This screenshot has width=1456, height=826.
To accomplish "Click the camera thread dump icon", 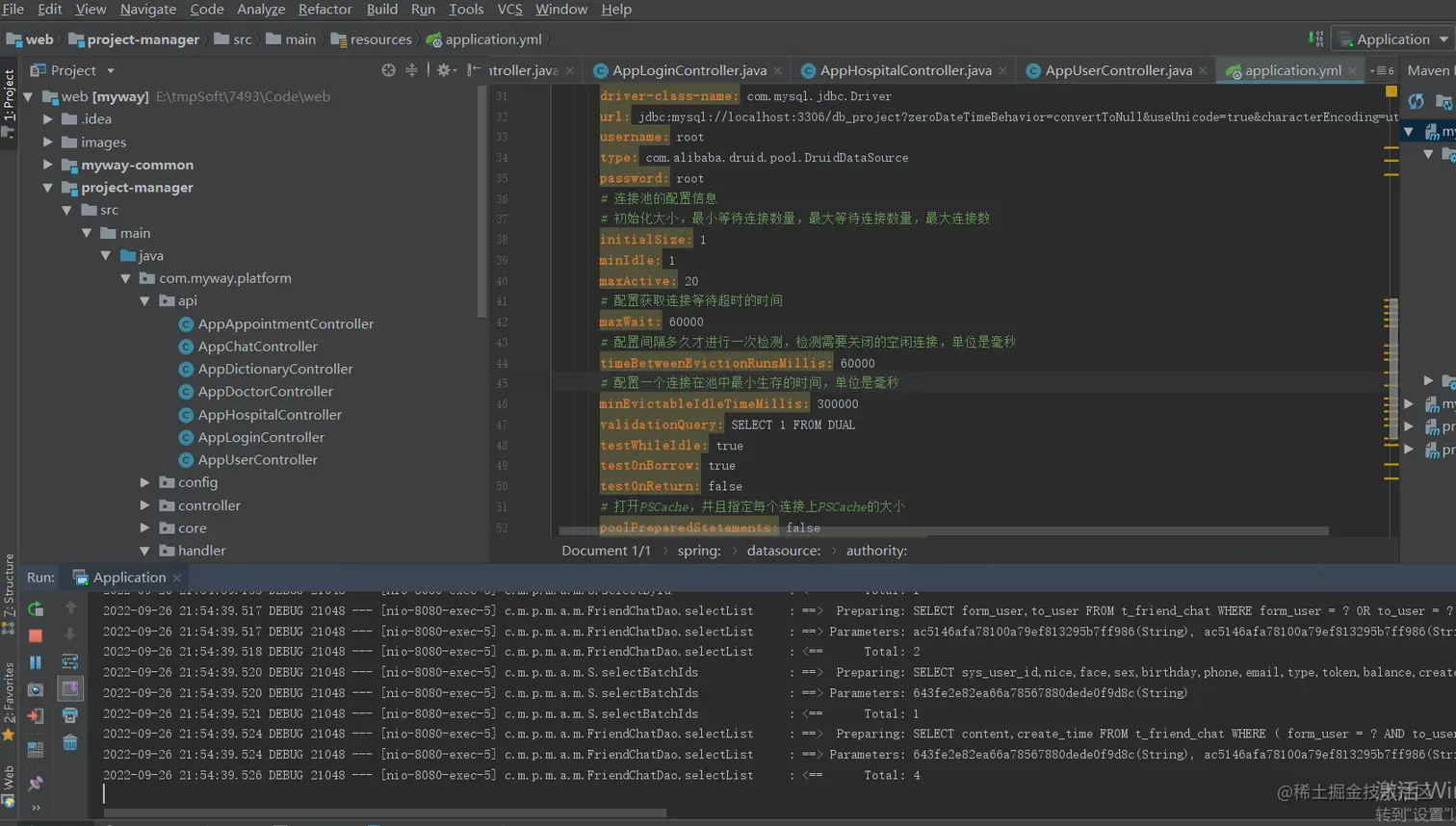I will tap(36, 689).
